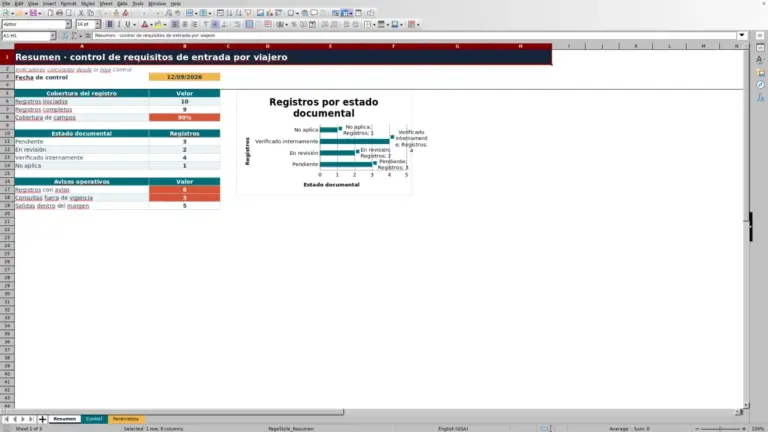Click the zoom slider in status bar
The width and height of the screenshot is (768, 432).
click(720, 429)
